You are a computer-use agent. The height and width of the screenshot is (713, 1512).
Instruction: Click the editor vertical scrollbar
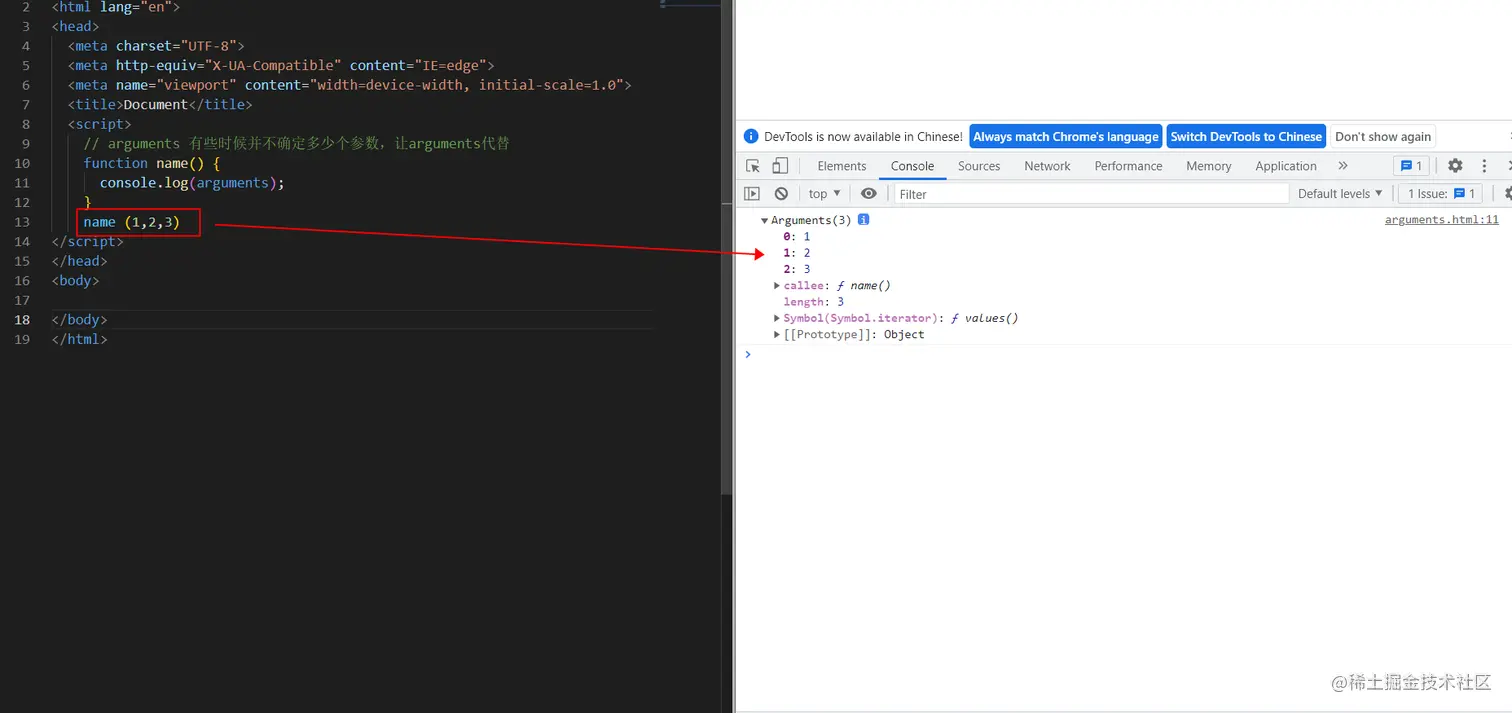point(727,247)
